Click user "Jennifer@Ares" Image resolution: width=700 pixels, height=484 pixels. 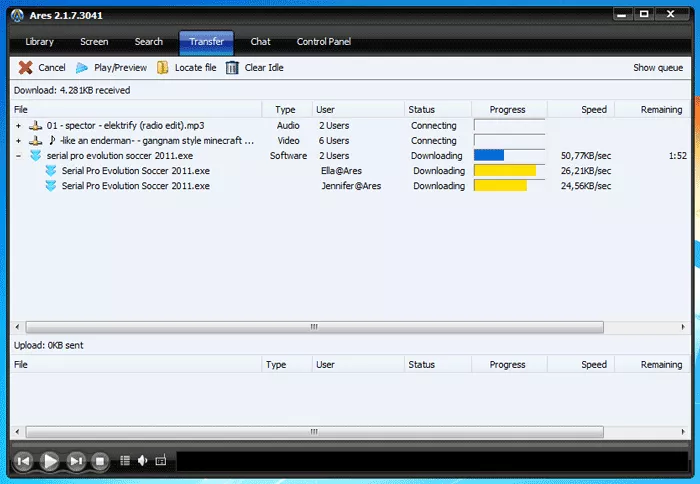(351, 186)
